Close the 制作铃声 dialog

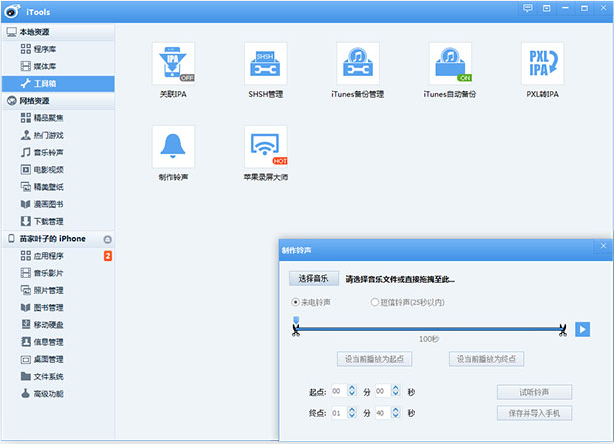[x=603, y=246]
